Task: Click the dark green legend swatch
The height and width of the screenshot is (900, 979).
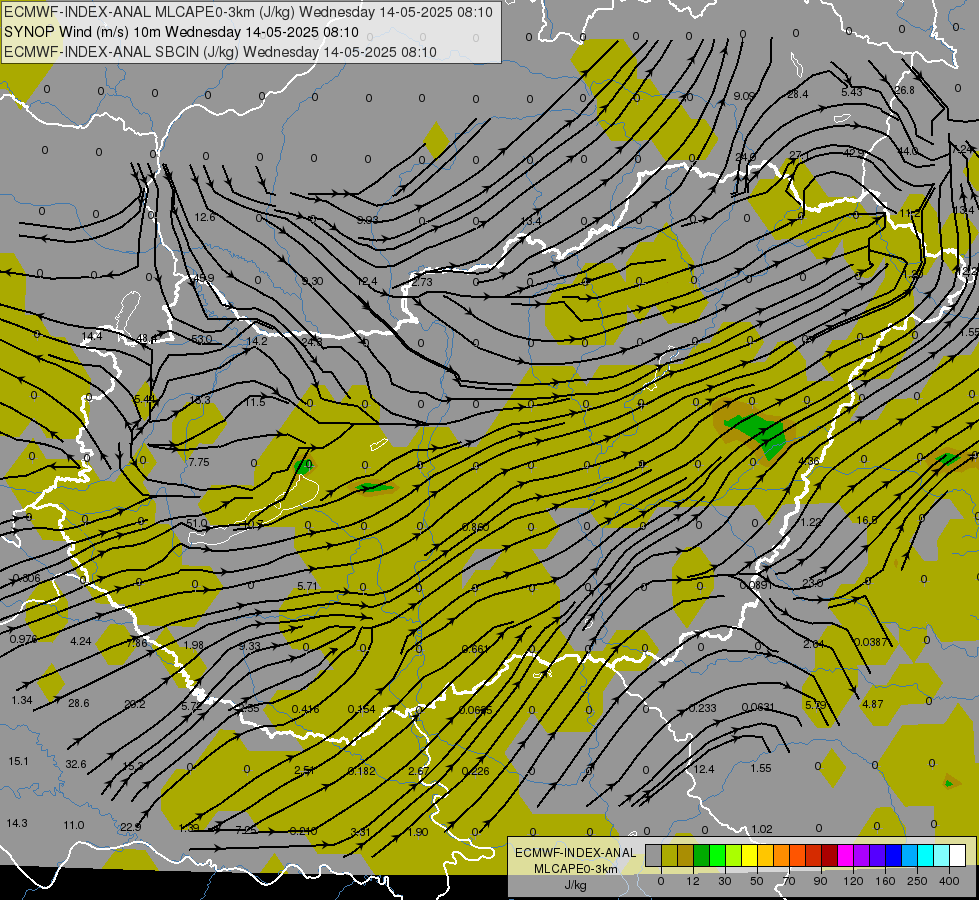Action: coord(702,856)
